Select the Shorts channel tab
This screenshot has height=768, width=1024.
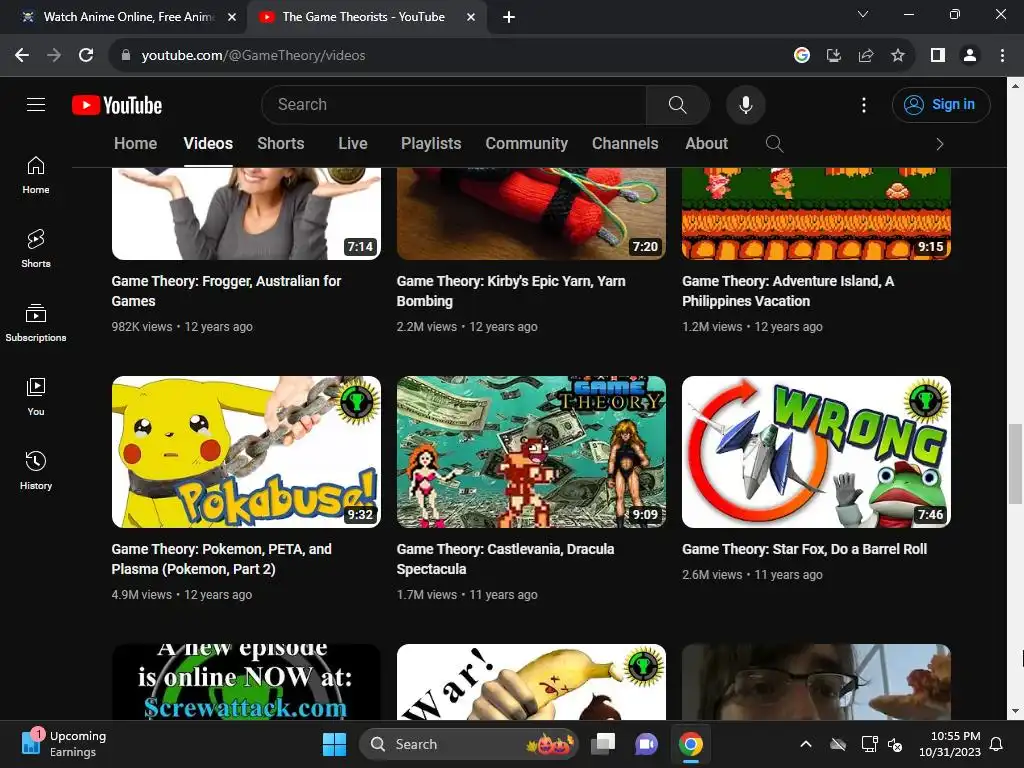(x=281, y=144)
